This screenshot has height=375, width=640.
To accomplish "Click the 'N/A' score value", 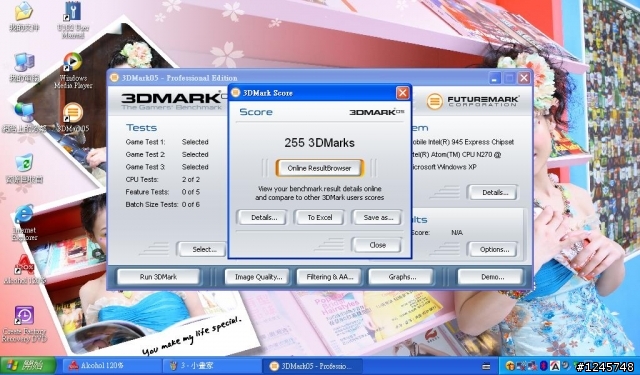I will [457, 233].
